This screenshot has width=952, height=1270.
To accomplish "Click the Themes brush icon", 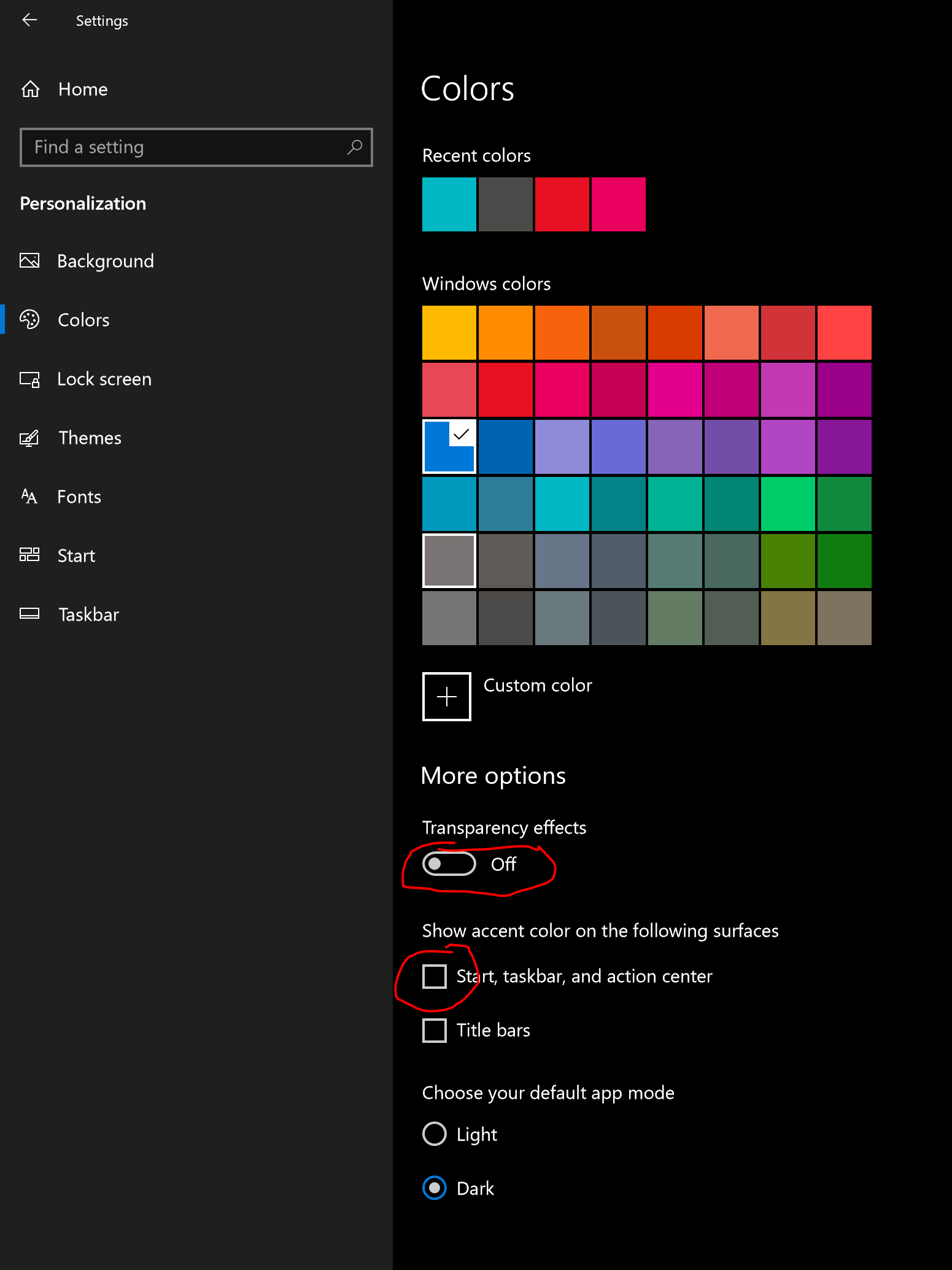I will (x=29, y=438).
